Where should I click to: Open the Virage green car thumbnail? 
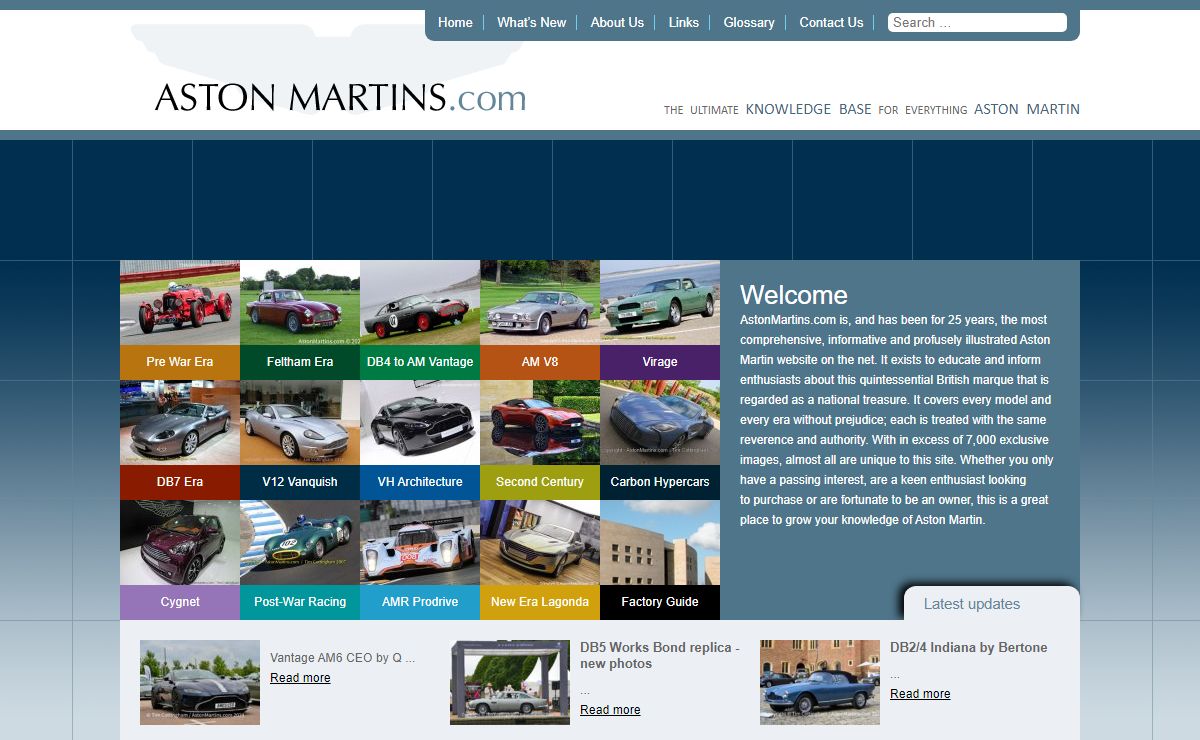tap(660, 303)
